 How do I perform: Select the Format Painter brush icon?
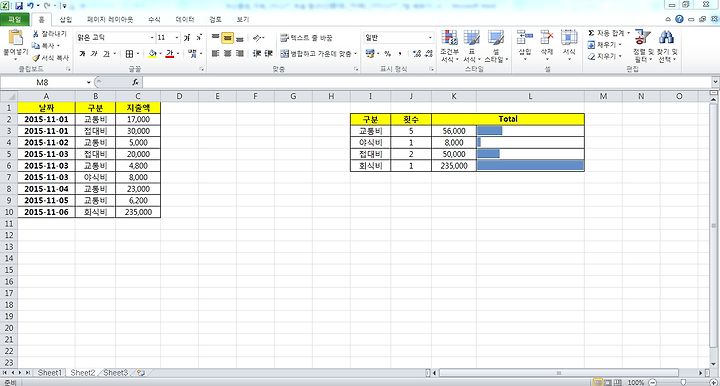(35, 57)
